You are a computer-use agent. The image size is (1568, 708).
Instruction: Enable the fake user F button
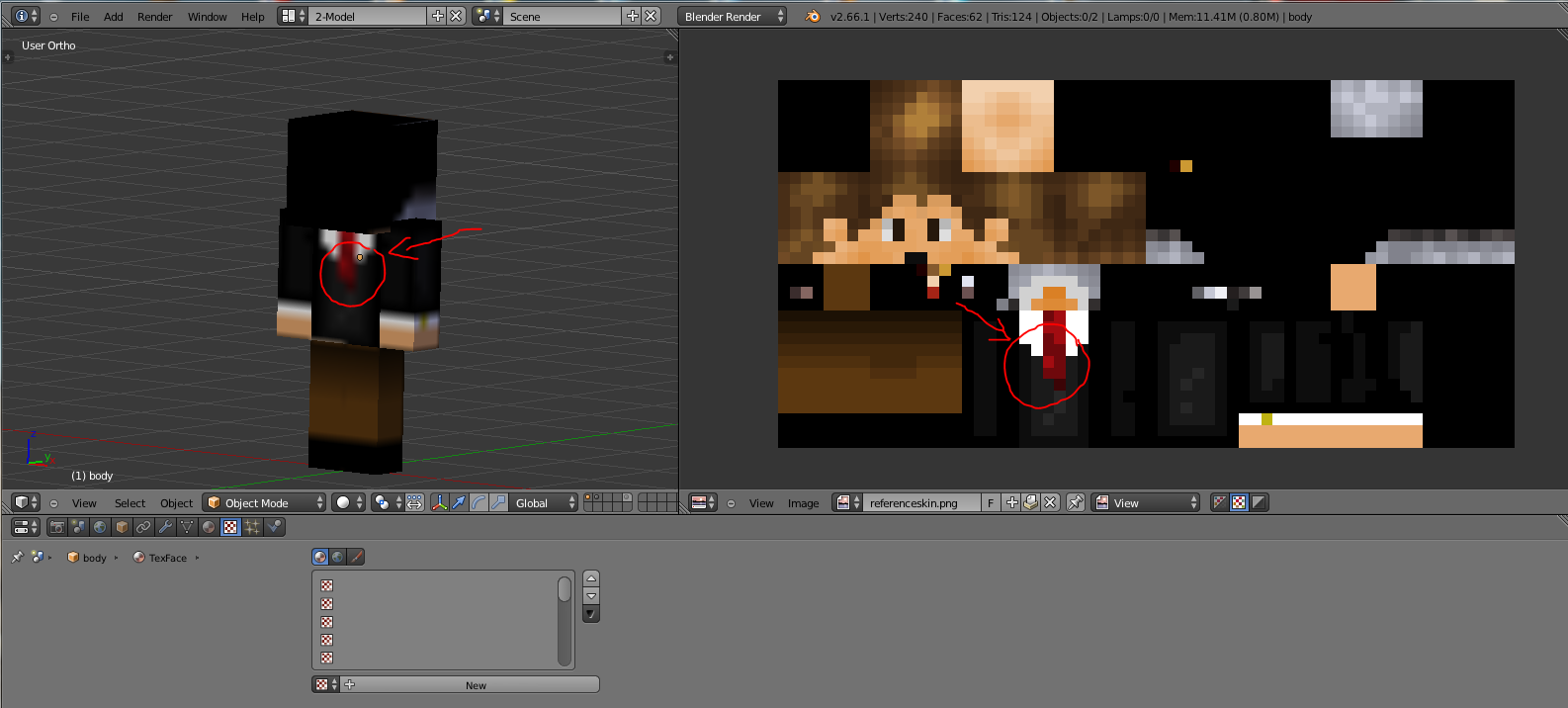click(991, 502)
